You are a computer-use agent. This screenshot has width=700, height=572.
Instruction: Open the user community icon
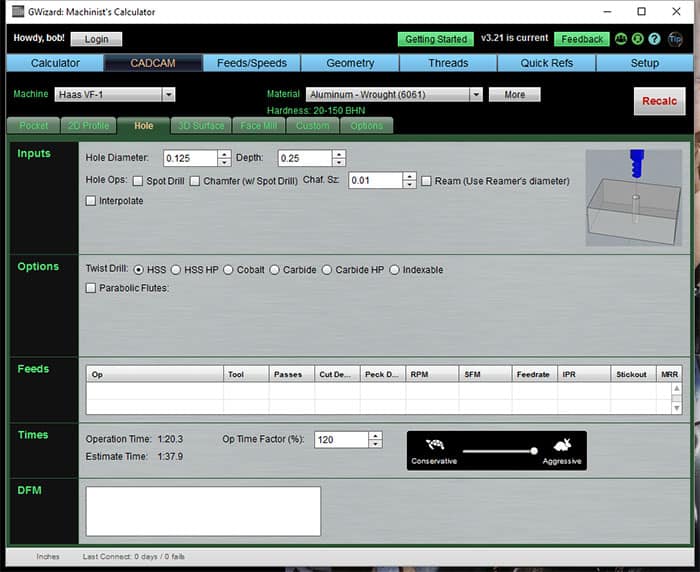click(x=621, y=39)
